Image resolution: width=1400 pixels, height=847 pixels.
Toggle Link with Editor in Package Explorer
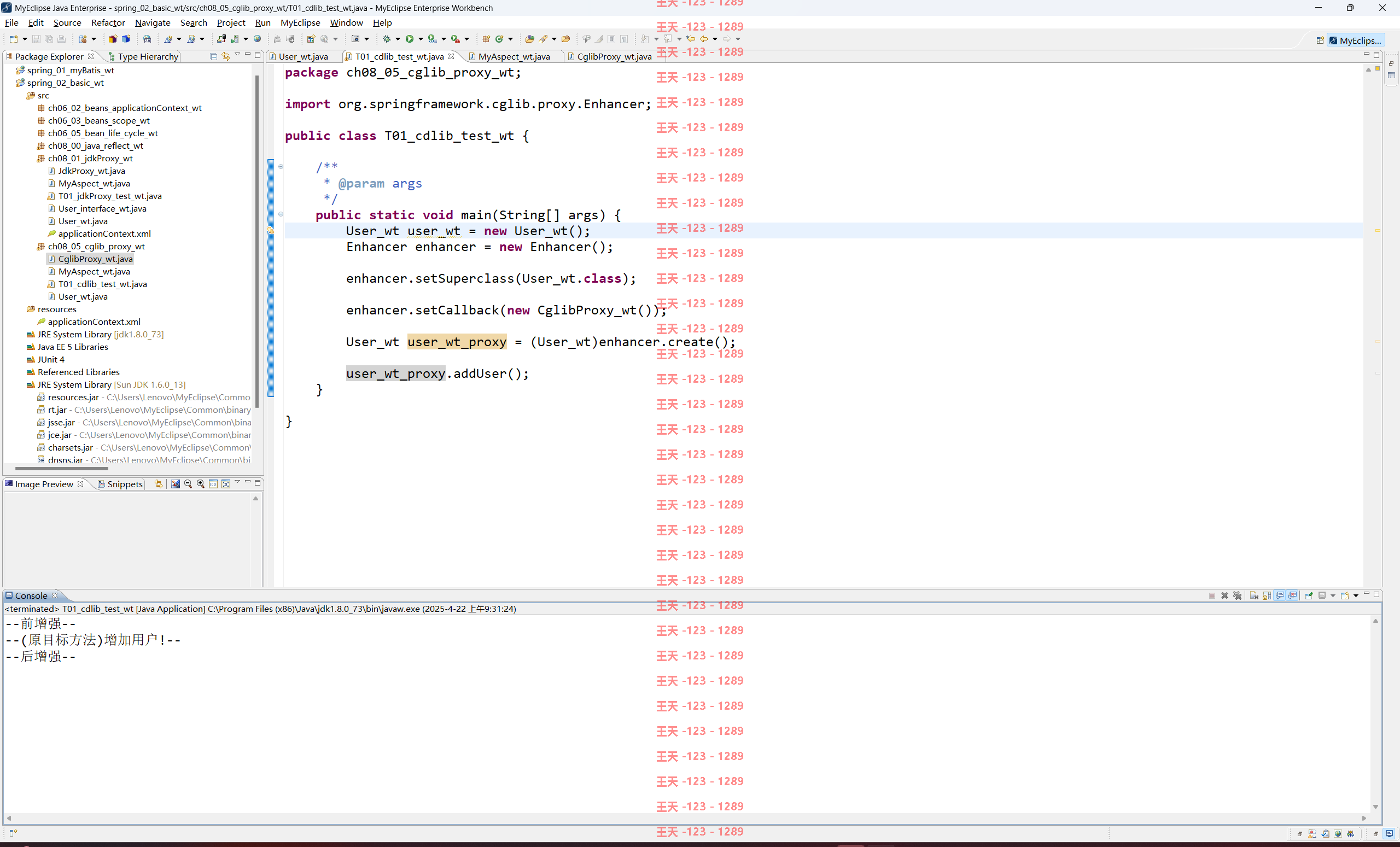point(226,56)
